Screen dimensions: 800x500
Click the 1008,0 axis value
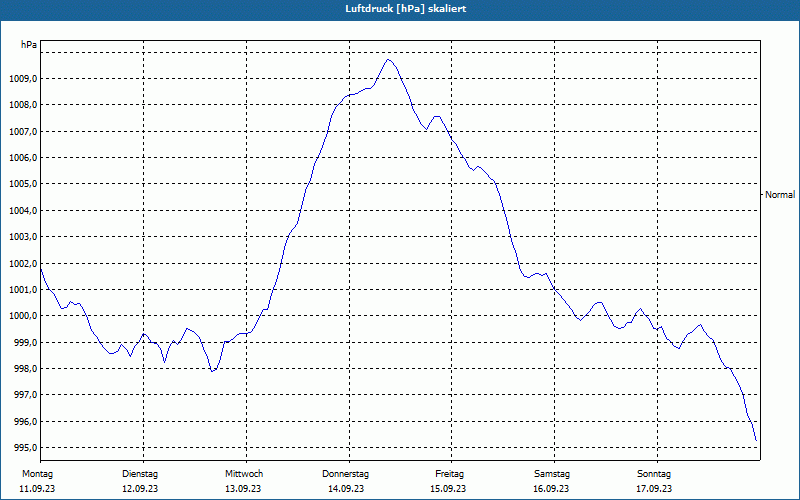click(x=23, y=105)
